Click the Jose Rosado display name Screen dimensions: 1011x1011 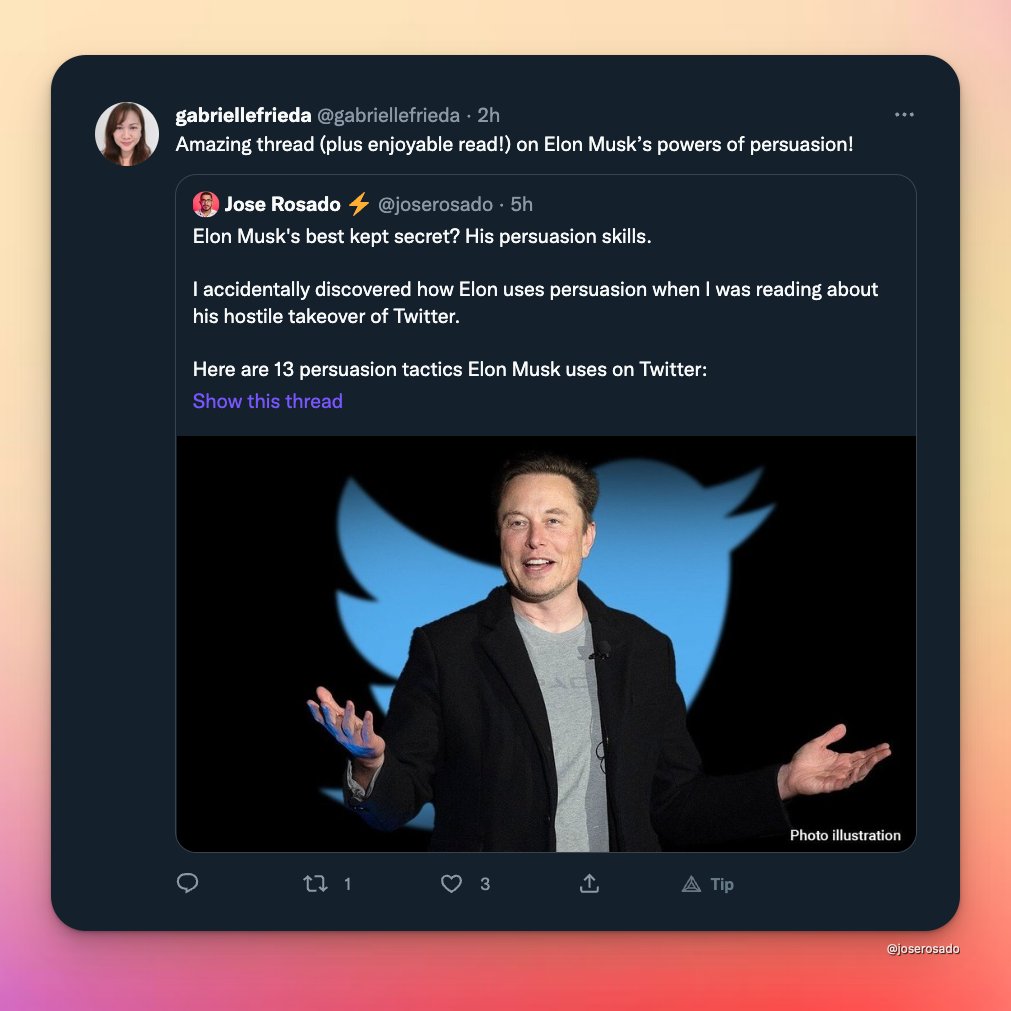(x=282, y=204)
